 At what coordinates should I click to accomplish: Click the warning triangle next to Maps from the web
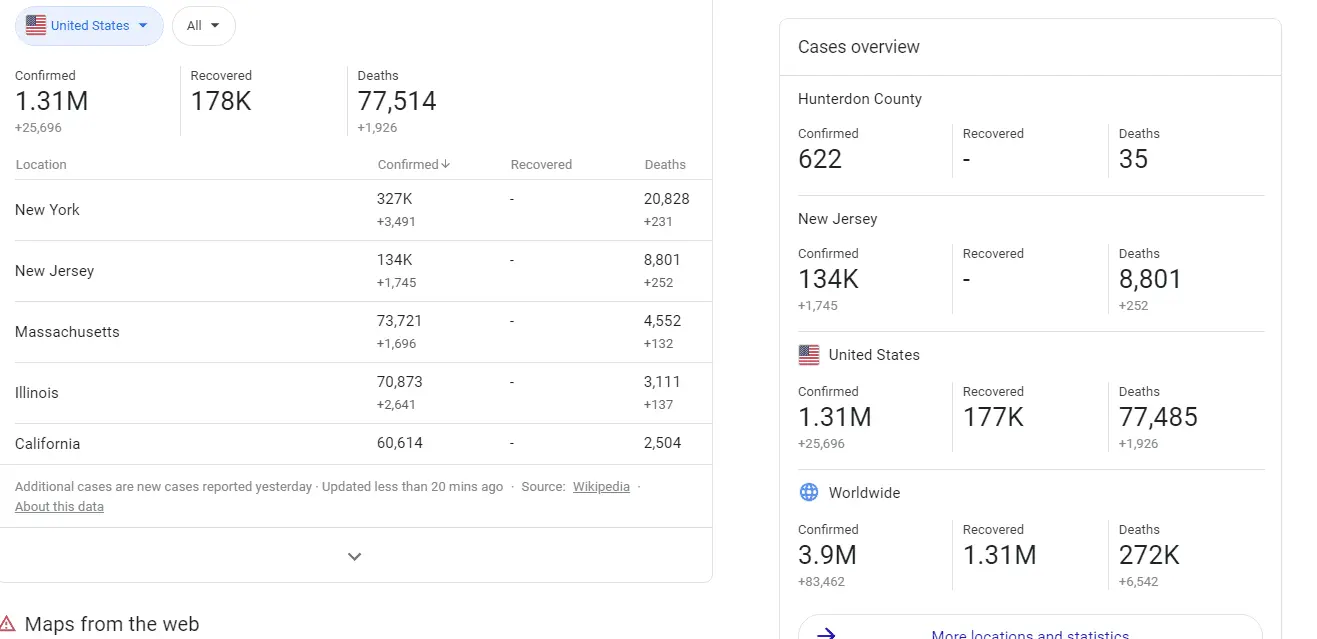8,624
